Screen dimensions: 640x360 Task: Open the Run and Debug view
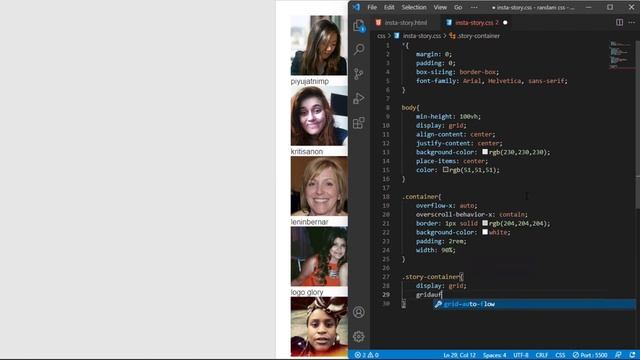pyautogui.click(x=359, y=98)
